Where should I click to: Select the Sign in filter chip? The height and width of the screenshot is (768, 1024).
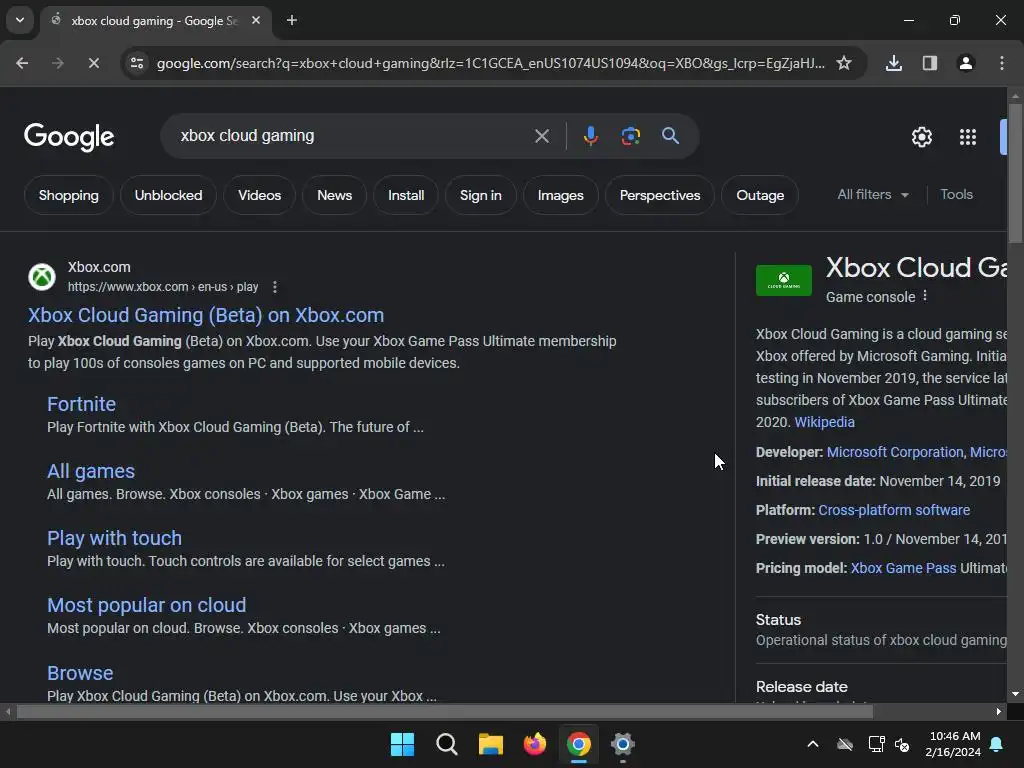point(481,195)
